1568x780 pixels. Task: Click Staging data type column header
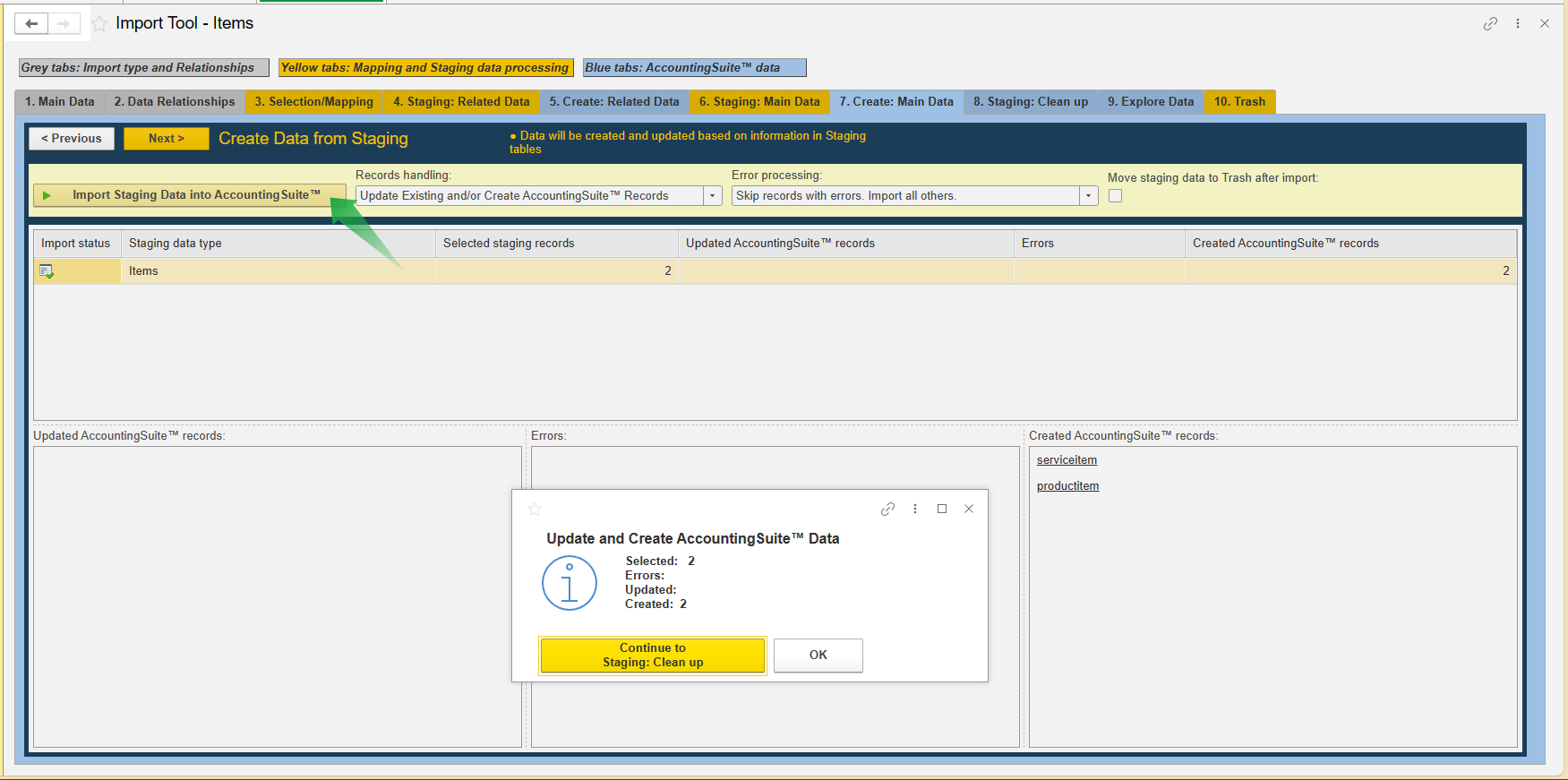(278, 244)
